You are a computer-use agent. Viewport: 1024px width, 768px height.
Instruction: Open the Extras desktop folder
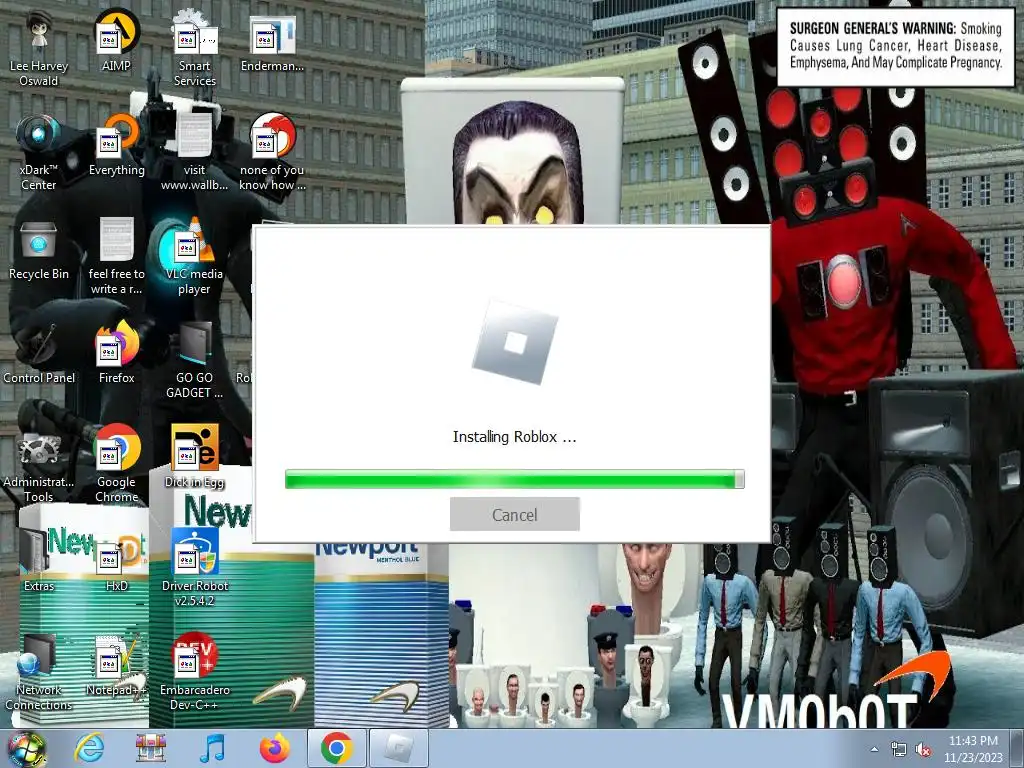39,561
